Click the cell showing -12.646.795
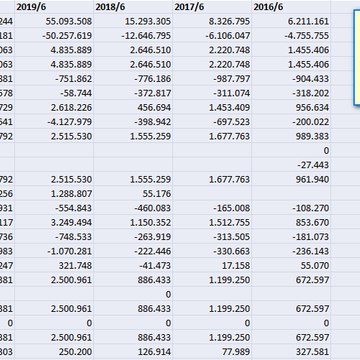 (133, 36)
